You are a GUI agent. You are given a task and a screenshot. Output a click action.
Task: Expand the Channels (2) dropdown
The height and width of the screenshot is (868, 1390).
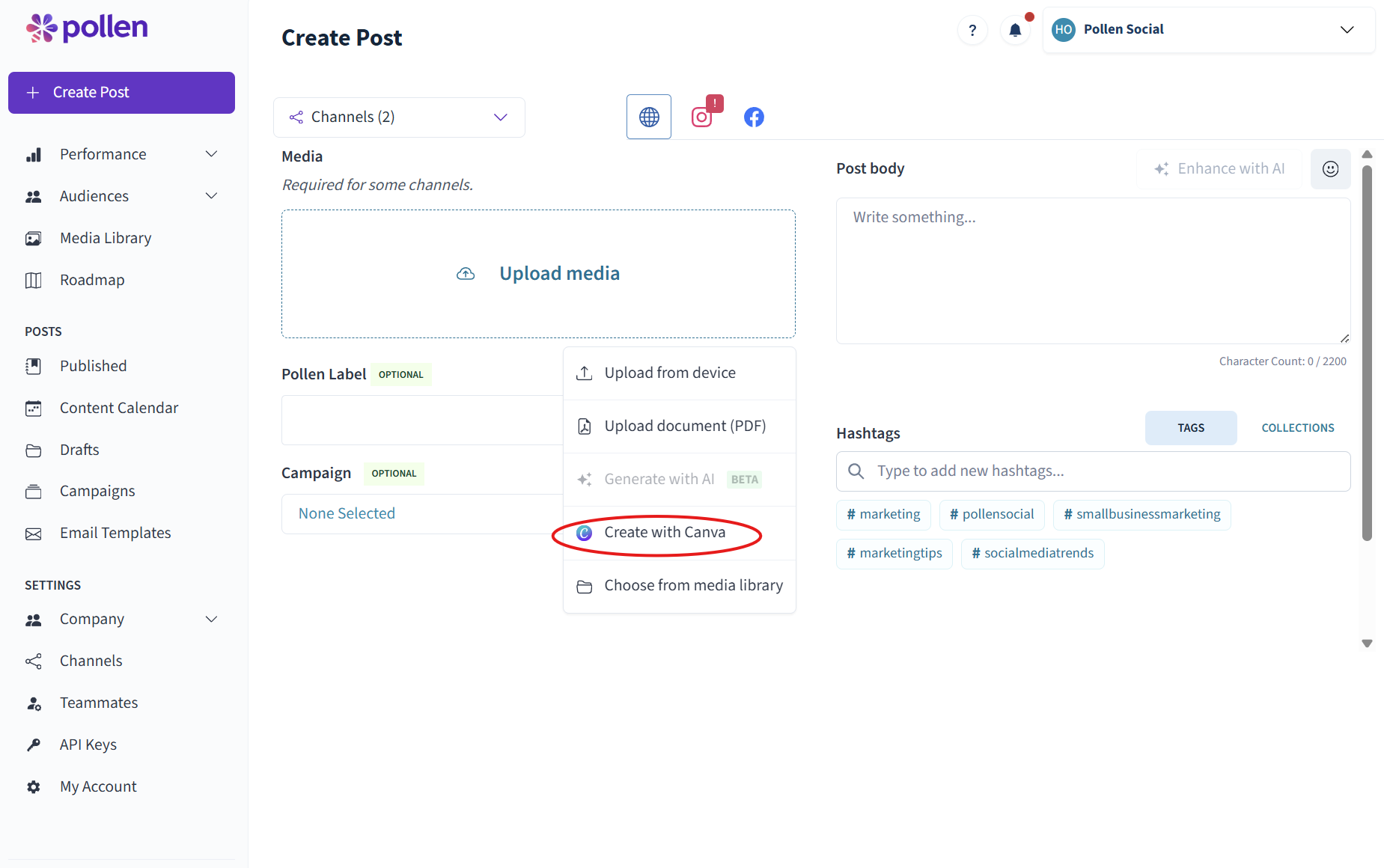tap(399, 117)
